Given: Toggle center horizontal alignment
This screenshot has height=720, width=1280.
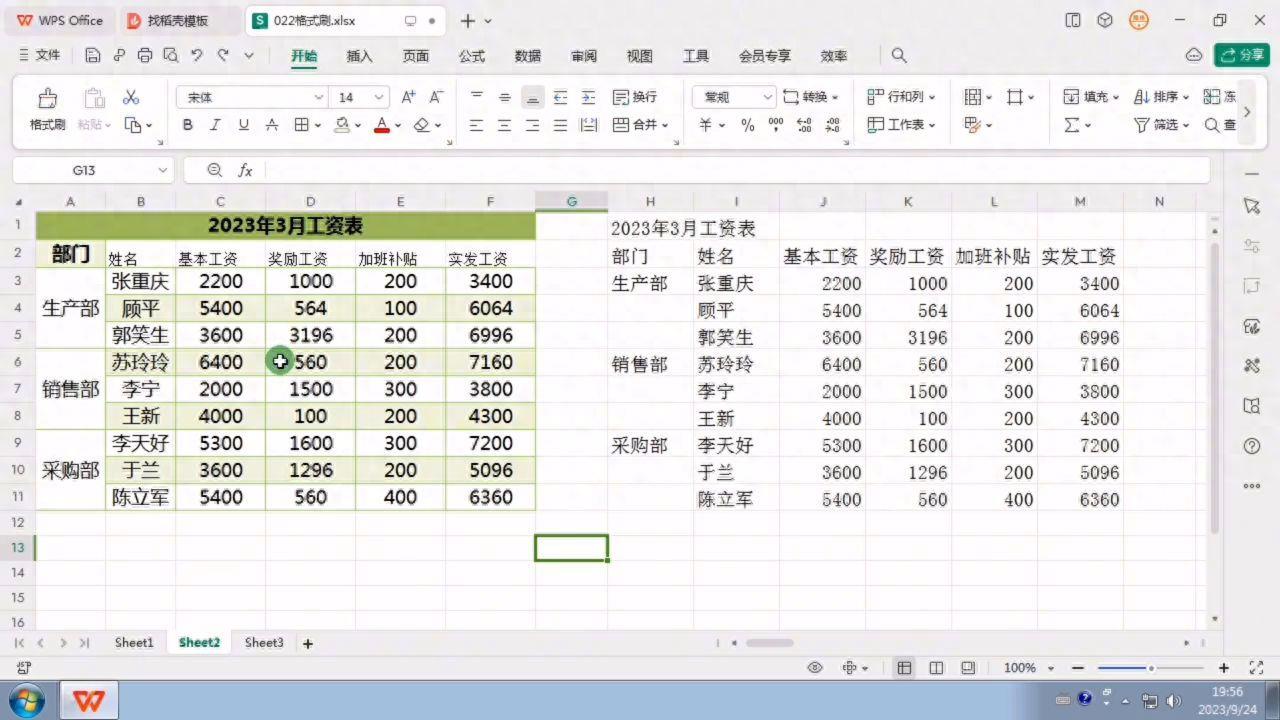Looking at the screenshot, I should [x=505, y=125].
